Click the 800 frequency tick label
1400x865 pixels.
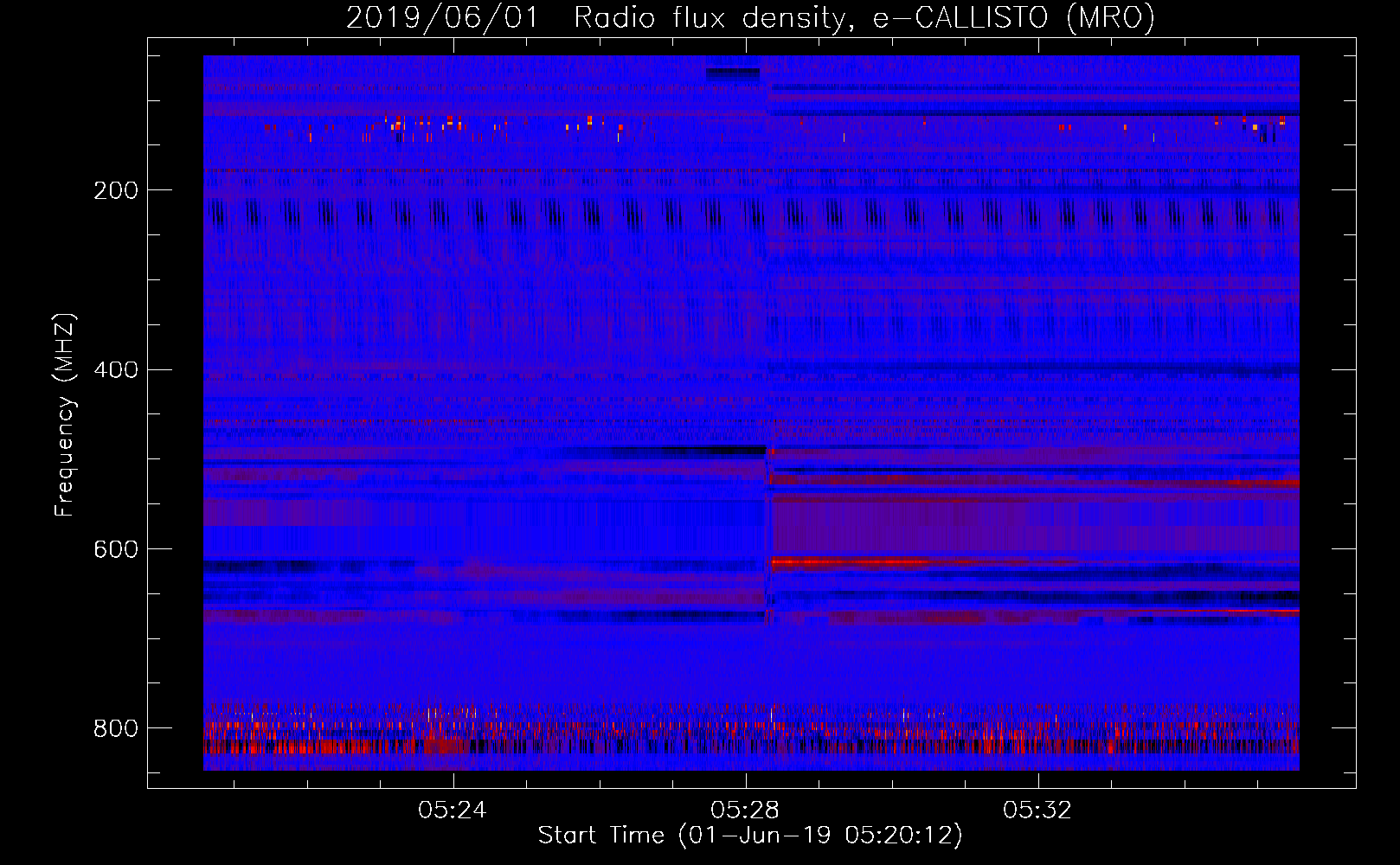(116, 728)
